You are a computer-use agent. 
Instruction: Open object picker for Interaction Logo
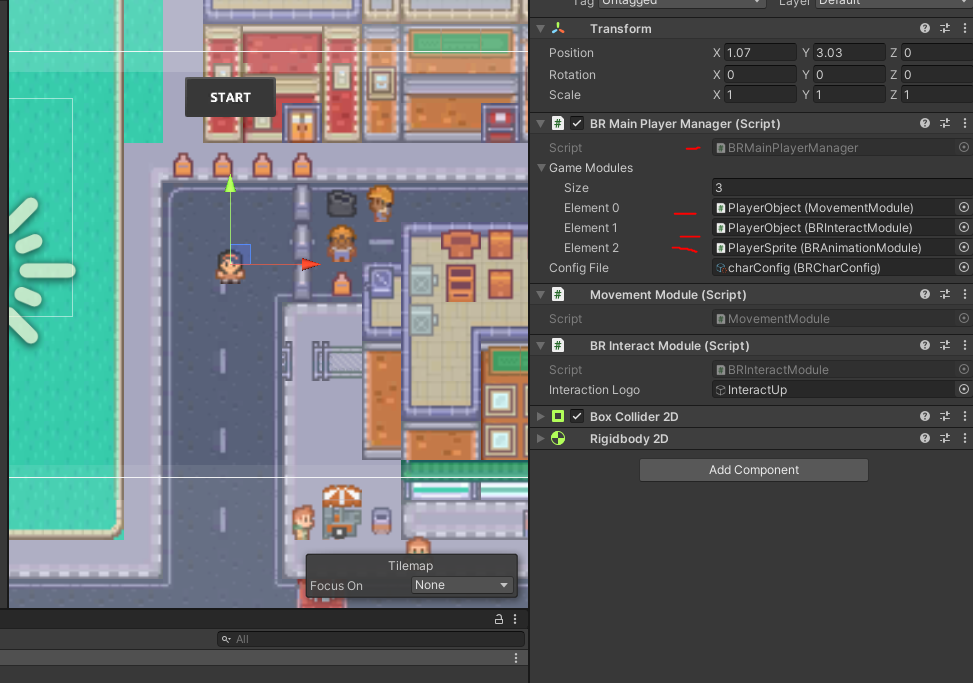(964, 390)
